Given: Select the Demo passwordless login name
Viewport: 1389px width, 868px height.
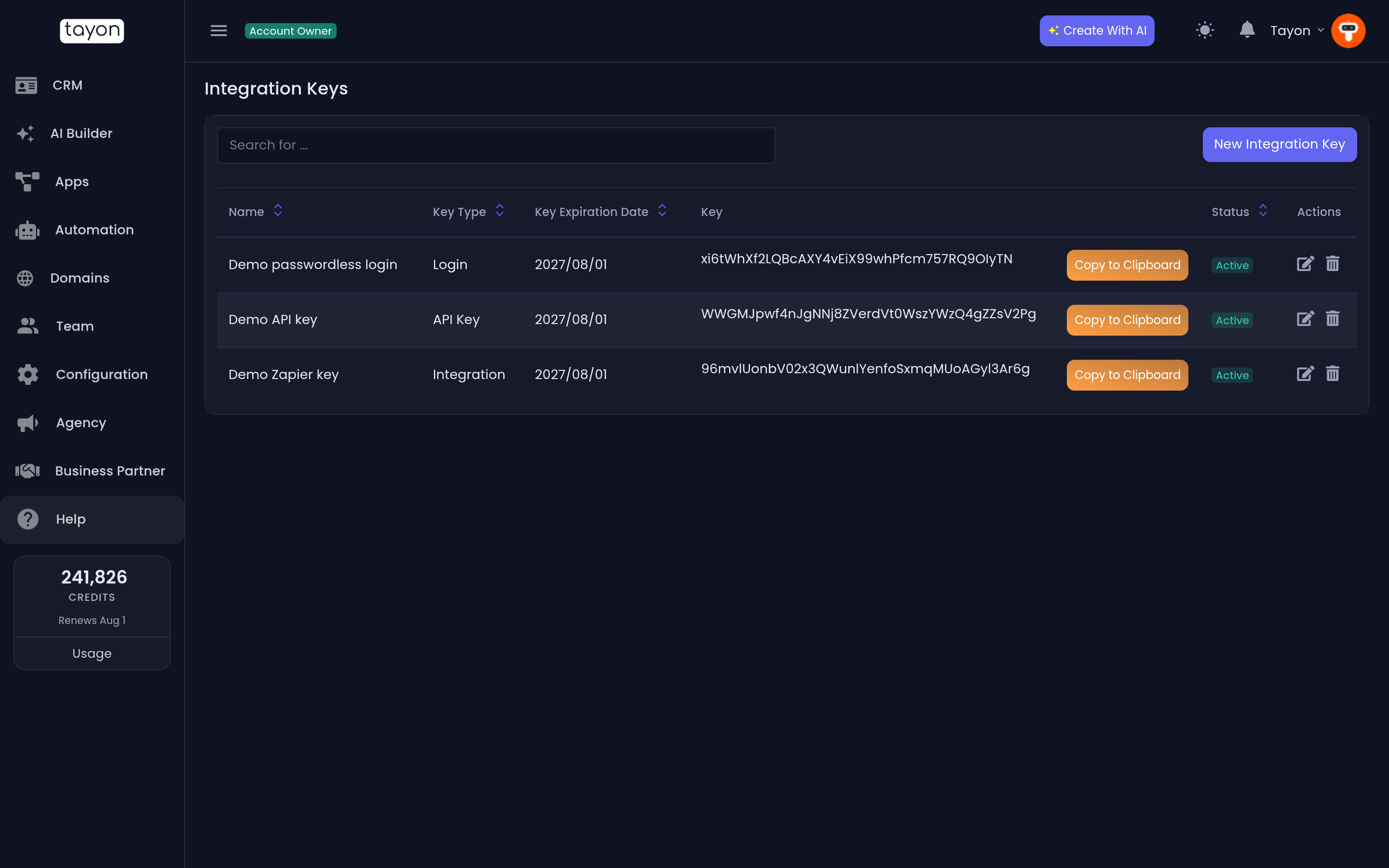Looking at the screenshot, I should pyautogui.click(x=313, y=265).
